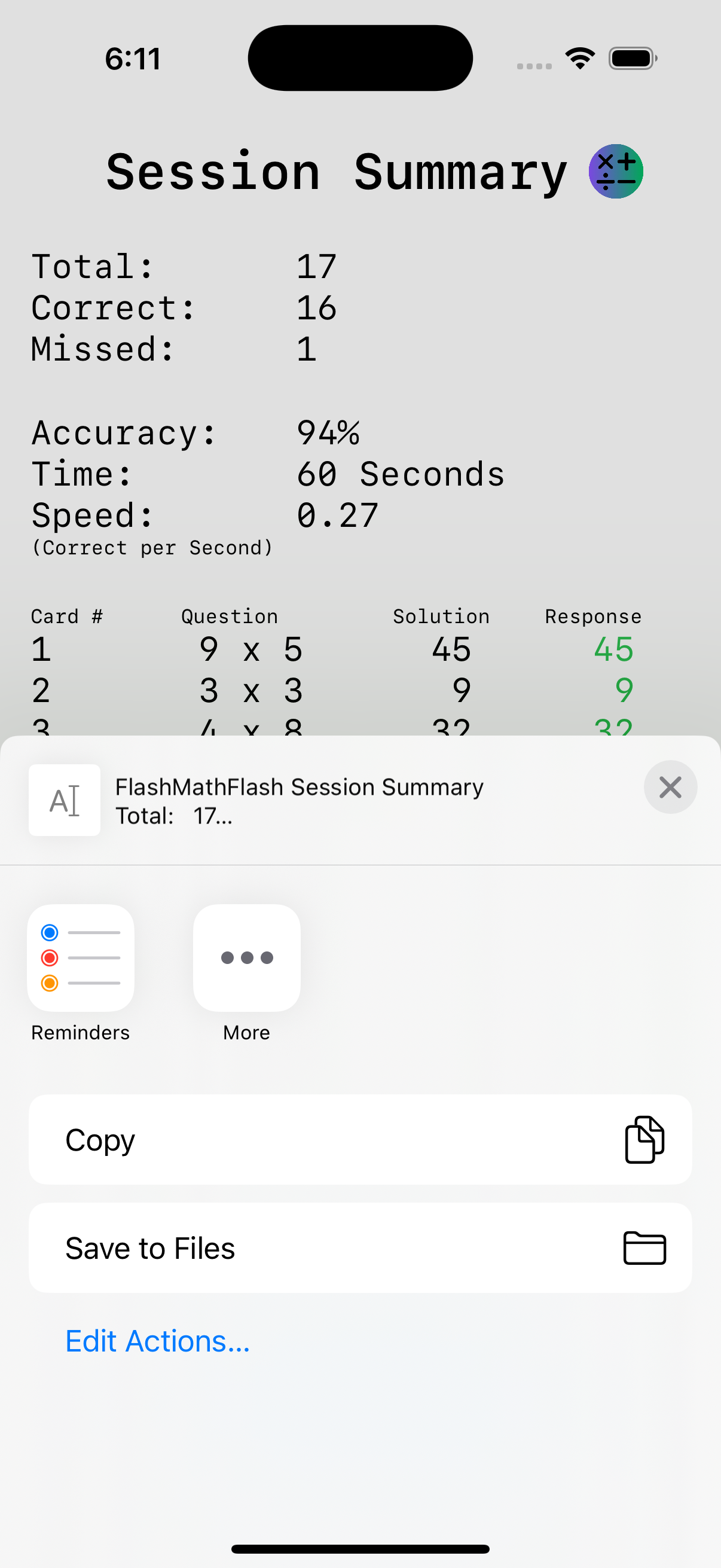Screen dimensions: 721x1568
Task: Tap the Response column header
Action: click(x=592, y=617)
